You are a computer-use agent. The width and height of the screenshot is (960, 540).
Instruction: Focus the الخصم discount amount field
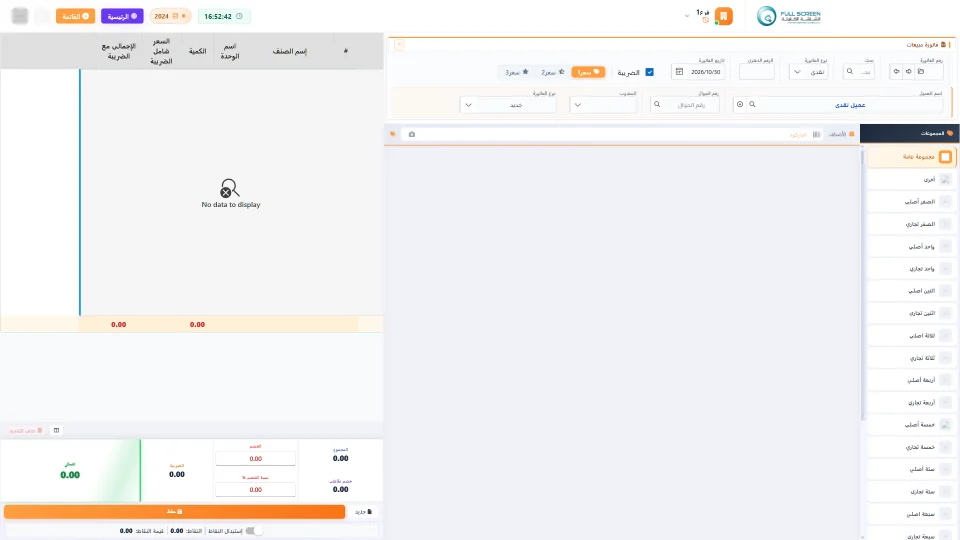(255, 459)
